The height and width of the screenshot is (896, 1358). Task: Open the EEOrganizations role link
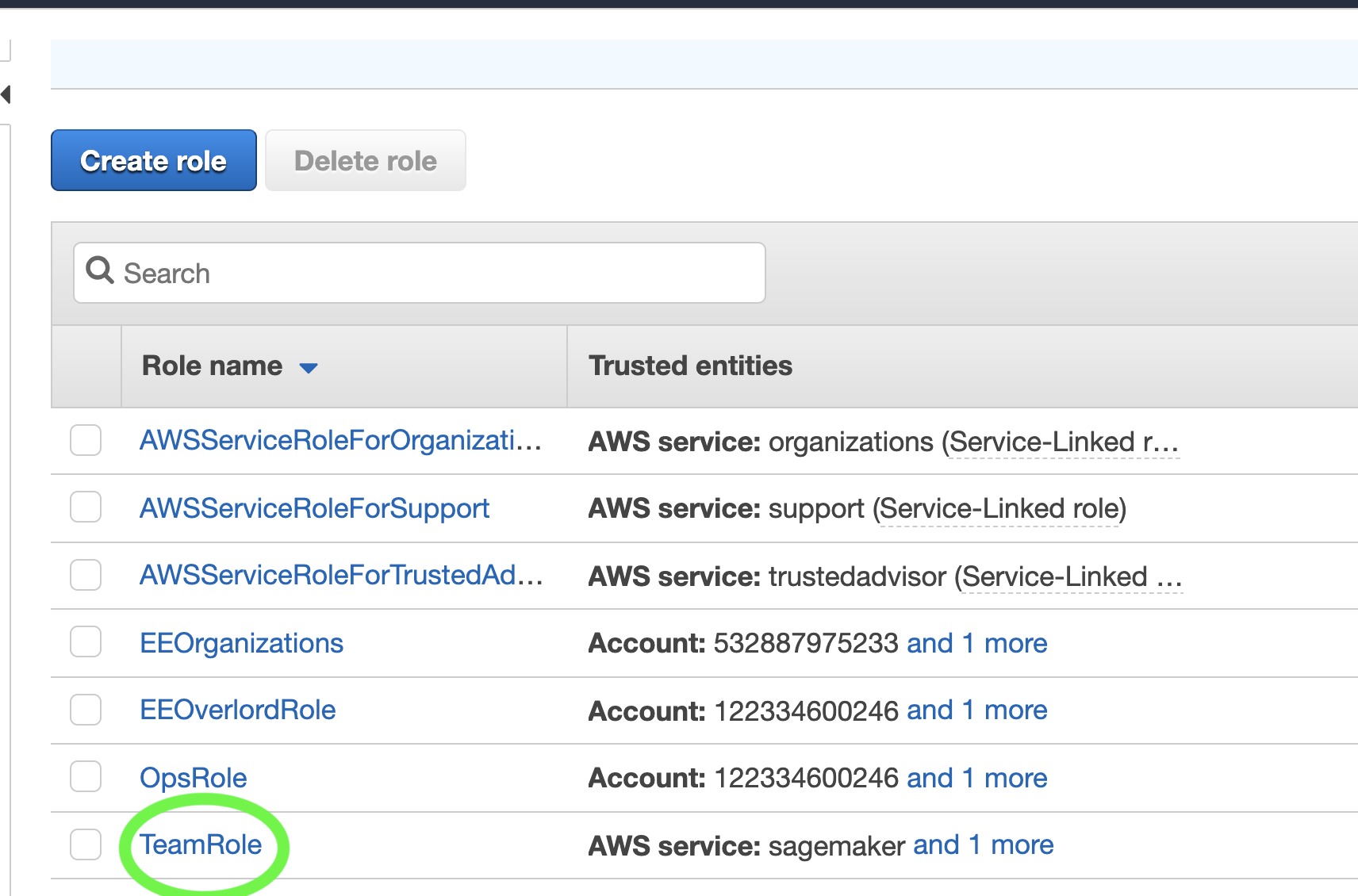(242, 643)
